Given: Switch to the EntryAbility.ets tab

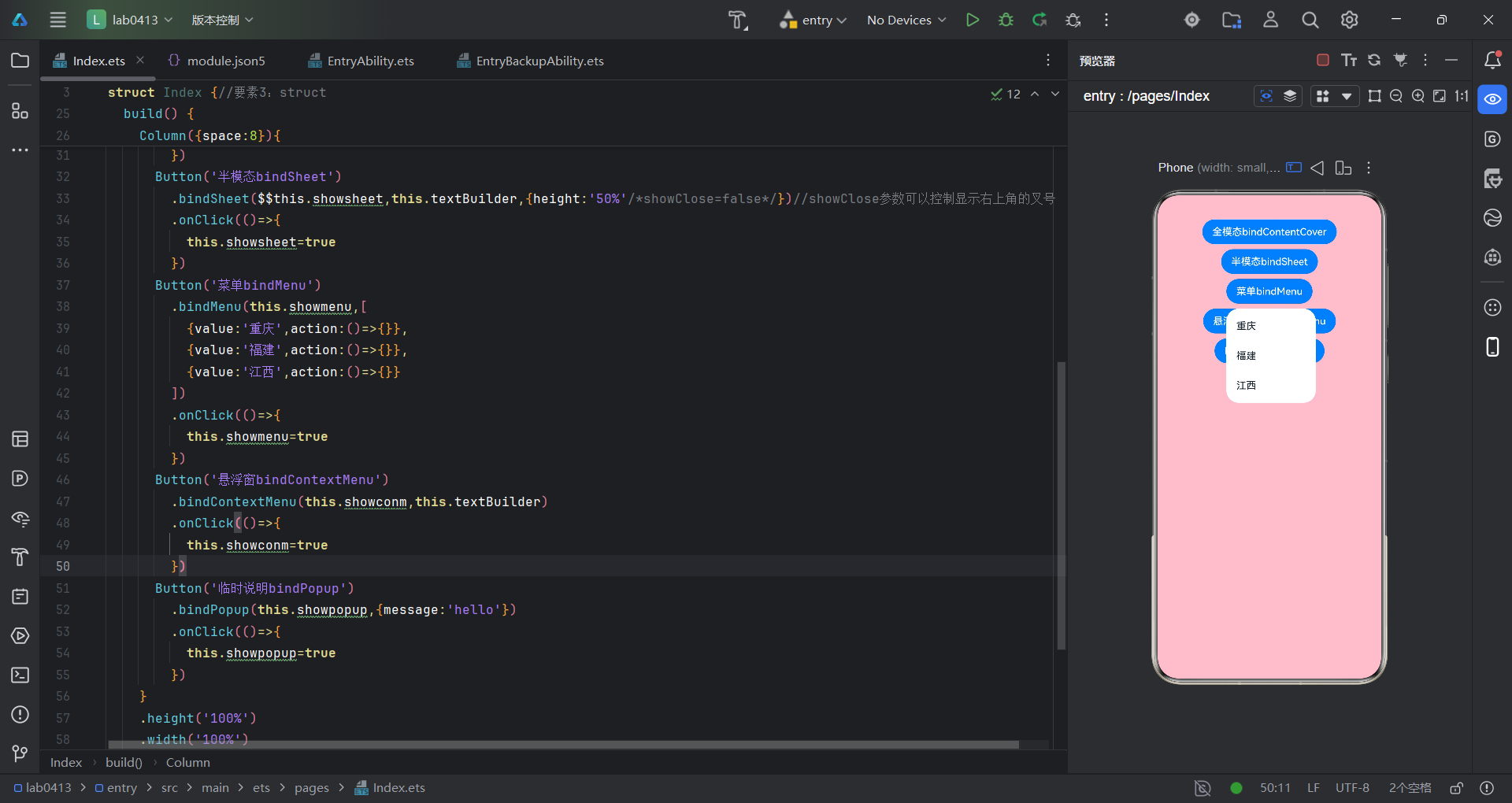Looking at the screenshot, I should (x=361, y=61).
